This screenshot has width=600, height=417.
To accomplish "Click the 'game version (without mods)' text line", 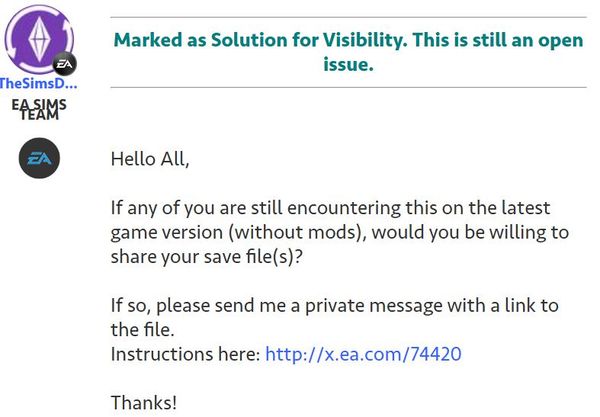I will [x=340, y=233].
